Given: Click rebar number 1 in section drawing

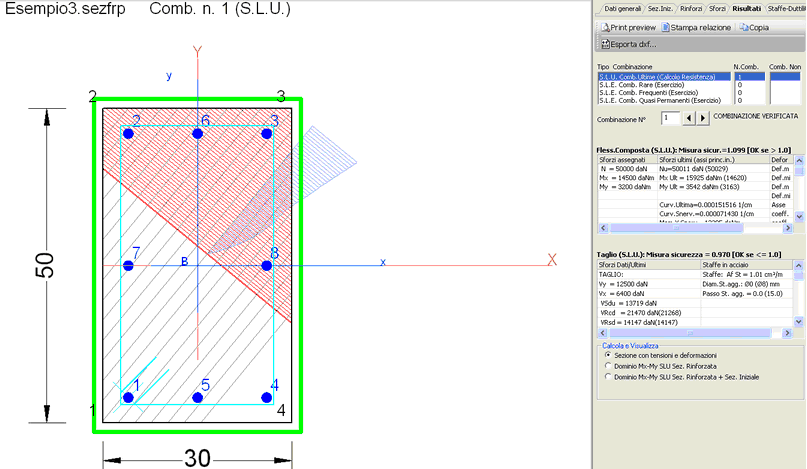Looking at the screenshot, I should [128, 397].
